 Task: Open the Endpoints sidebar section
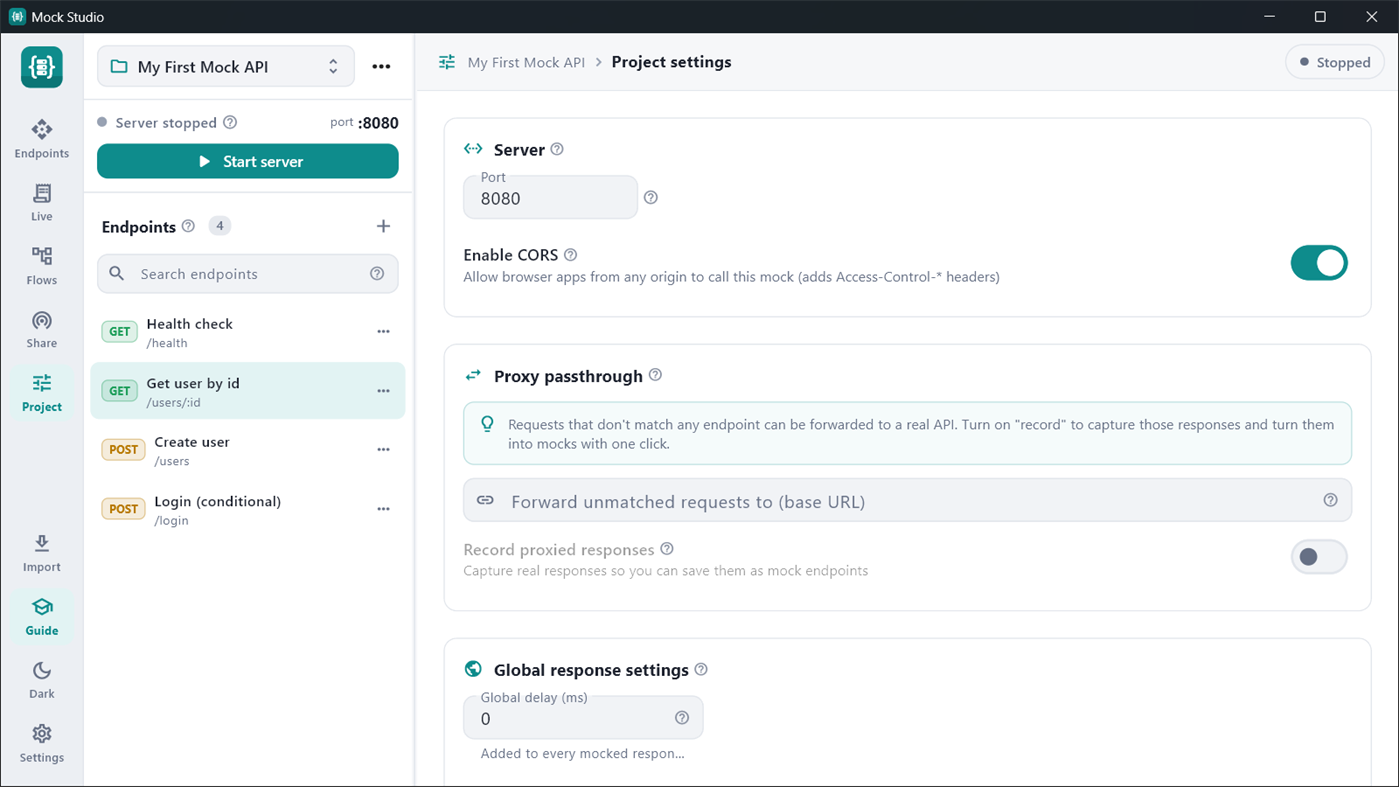[x=42, y=139]
